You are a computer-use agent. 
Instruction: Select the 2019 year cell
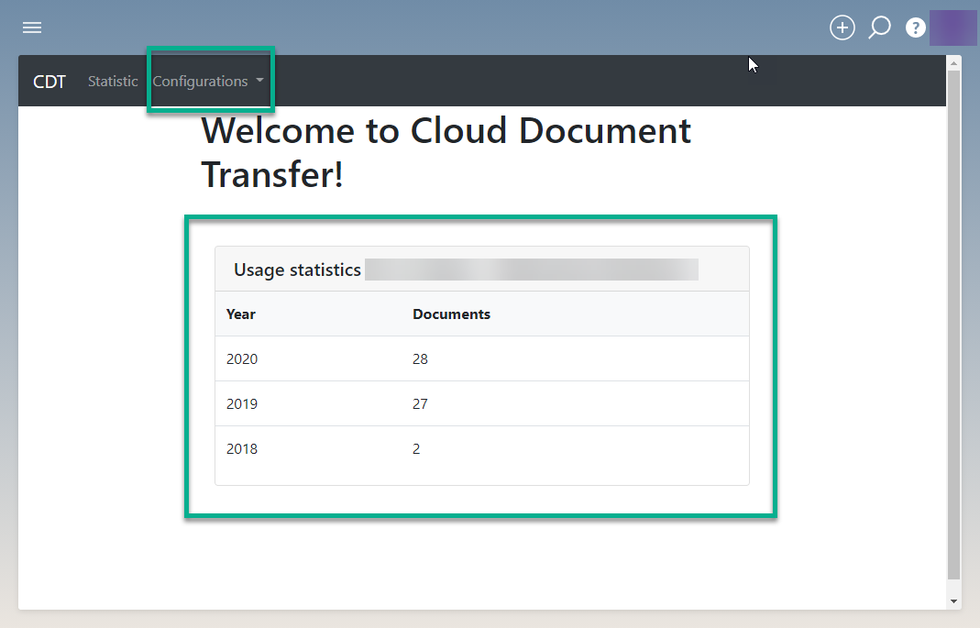(242, 404)
